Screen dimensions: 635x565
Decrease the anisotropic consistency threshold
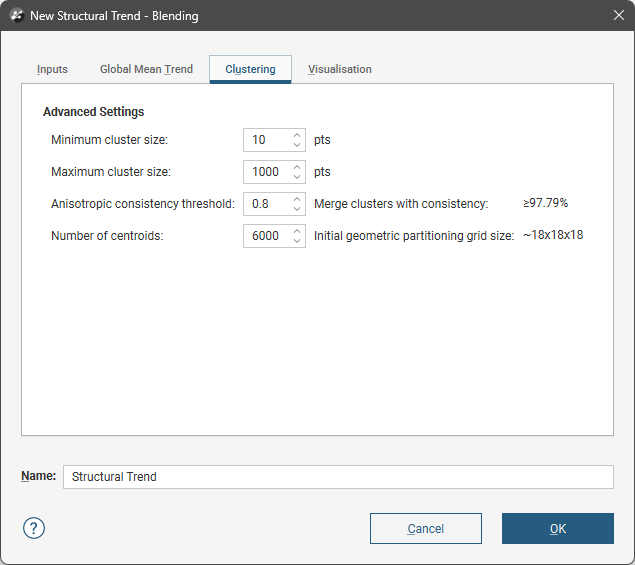click(x=297, y=209)
